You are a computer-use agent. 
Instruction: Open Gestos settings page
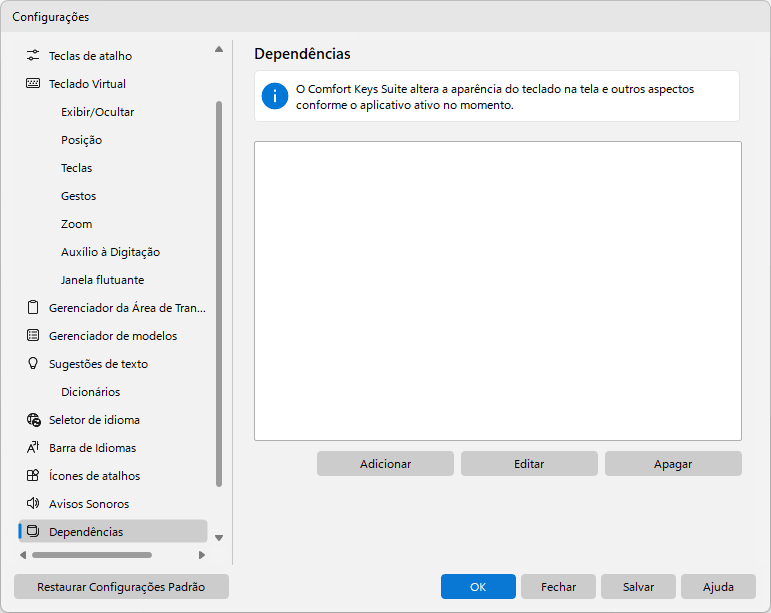coord(78,196)
